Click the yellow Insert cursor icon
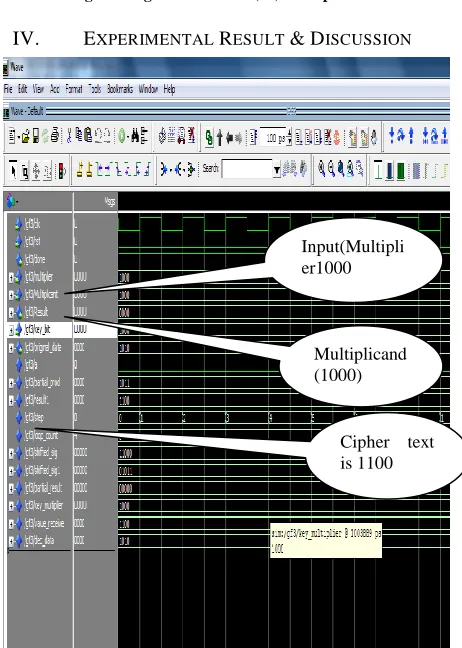This screenshot has height=648, width=462. [81, 170]
